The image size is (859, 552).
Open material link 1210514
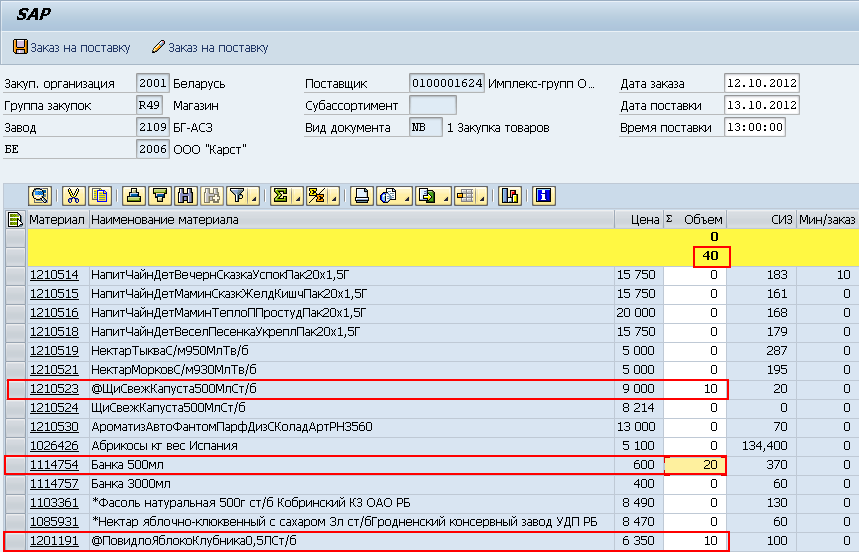click(54, 275)
